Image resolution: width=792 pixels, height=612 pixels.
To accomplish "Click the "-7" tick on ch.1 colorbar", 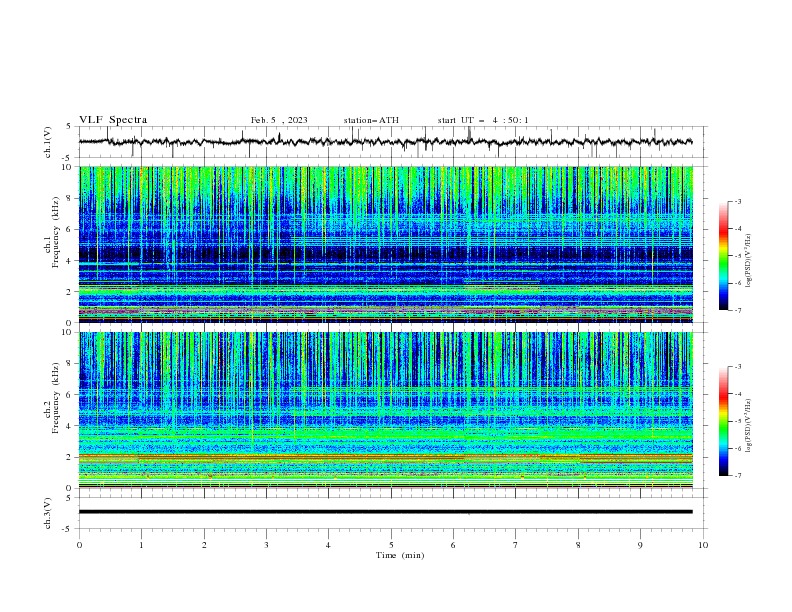I will pyautogui.click(x=737, y=311).
